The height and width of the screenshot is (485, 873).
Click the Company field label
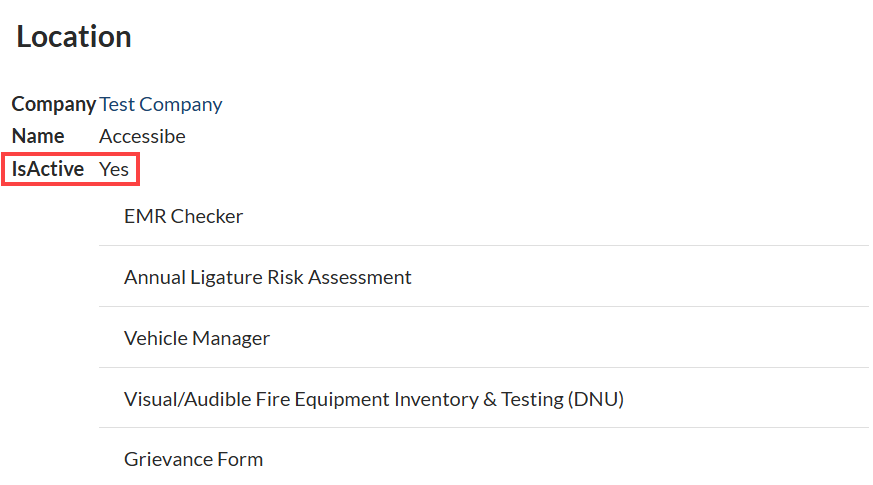point(54,104)
